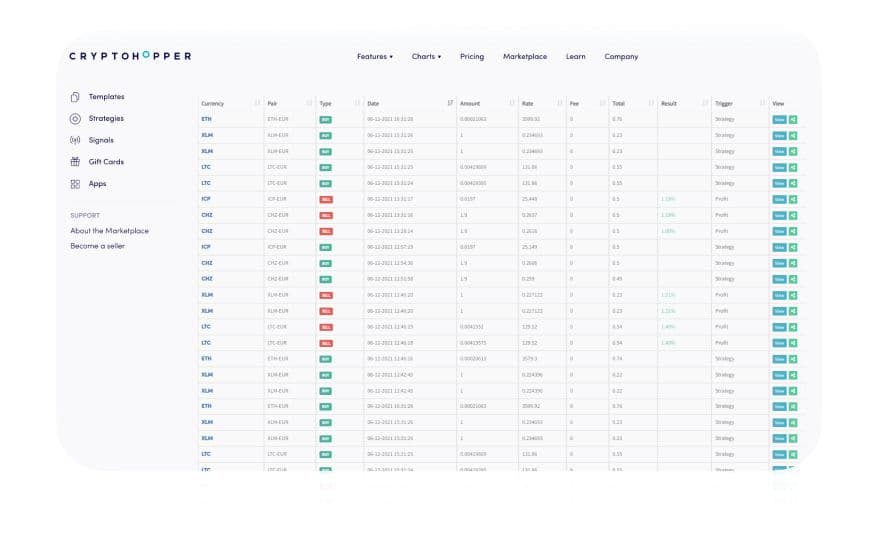
Task: Open the Pricing page from the top navigation
Action: pyautogui.click(x=472, y=57)
